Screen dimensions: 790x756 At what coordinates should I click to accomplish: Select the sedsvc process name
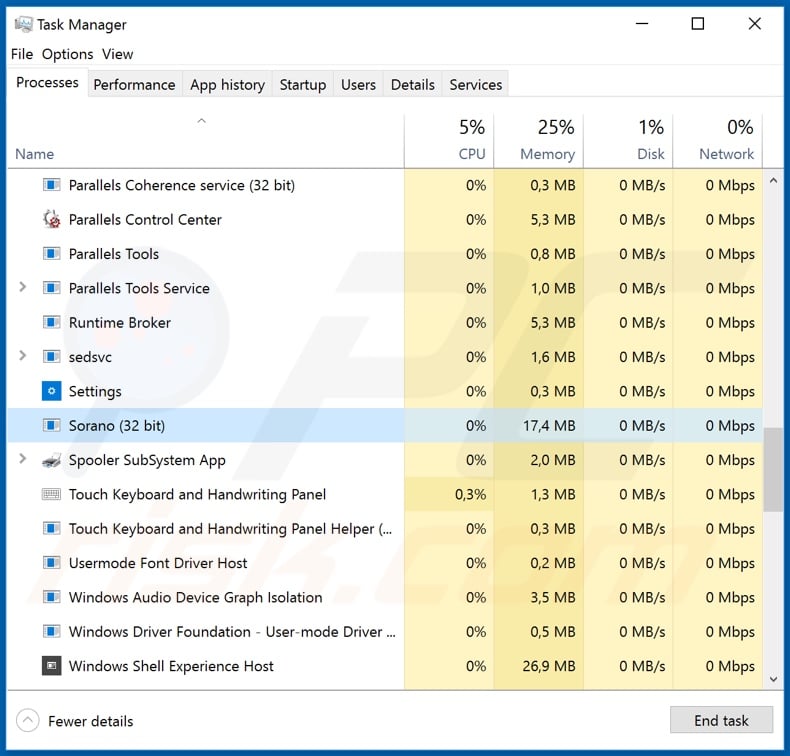90,357
